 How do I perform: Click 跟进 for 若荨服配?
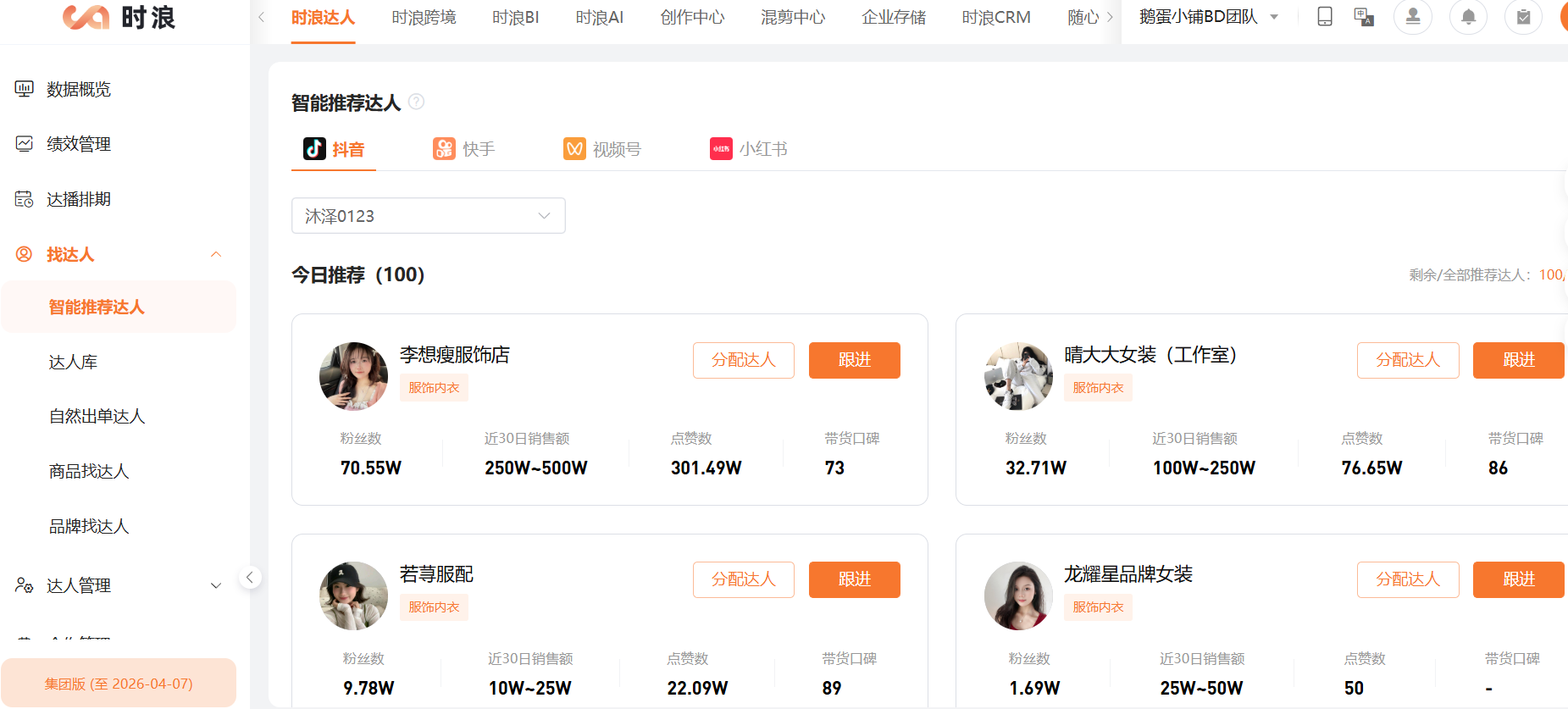(x=855, y=579)
